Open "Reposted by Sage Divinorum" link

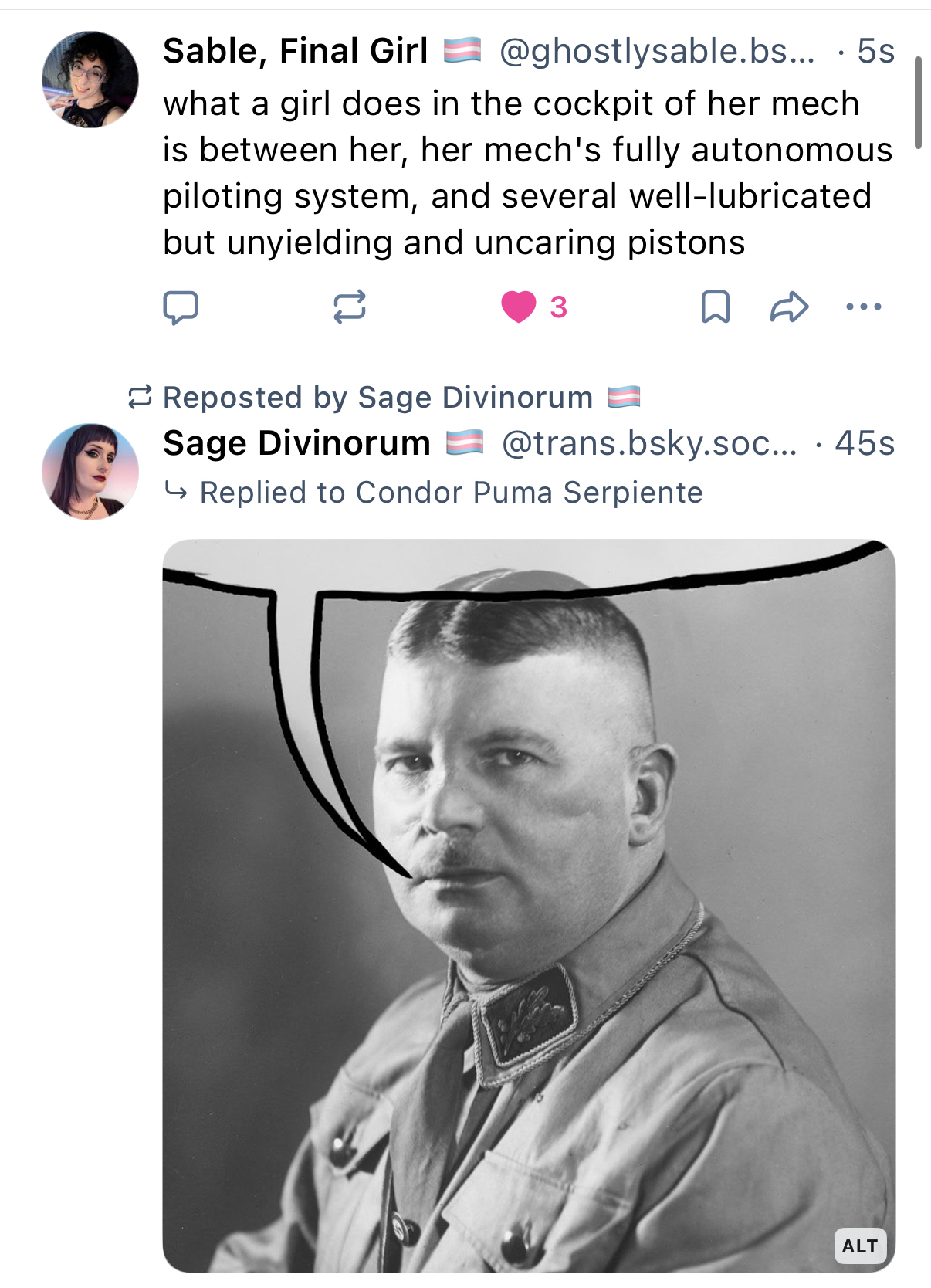(x=378, y=398)
